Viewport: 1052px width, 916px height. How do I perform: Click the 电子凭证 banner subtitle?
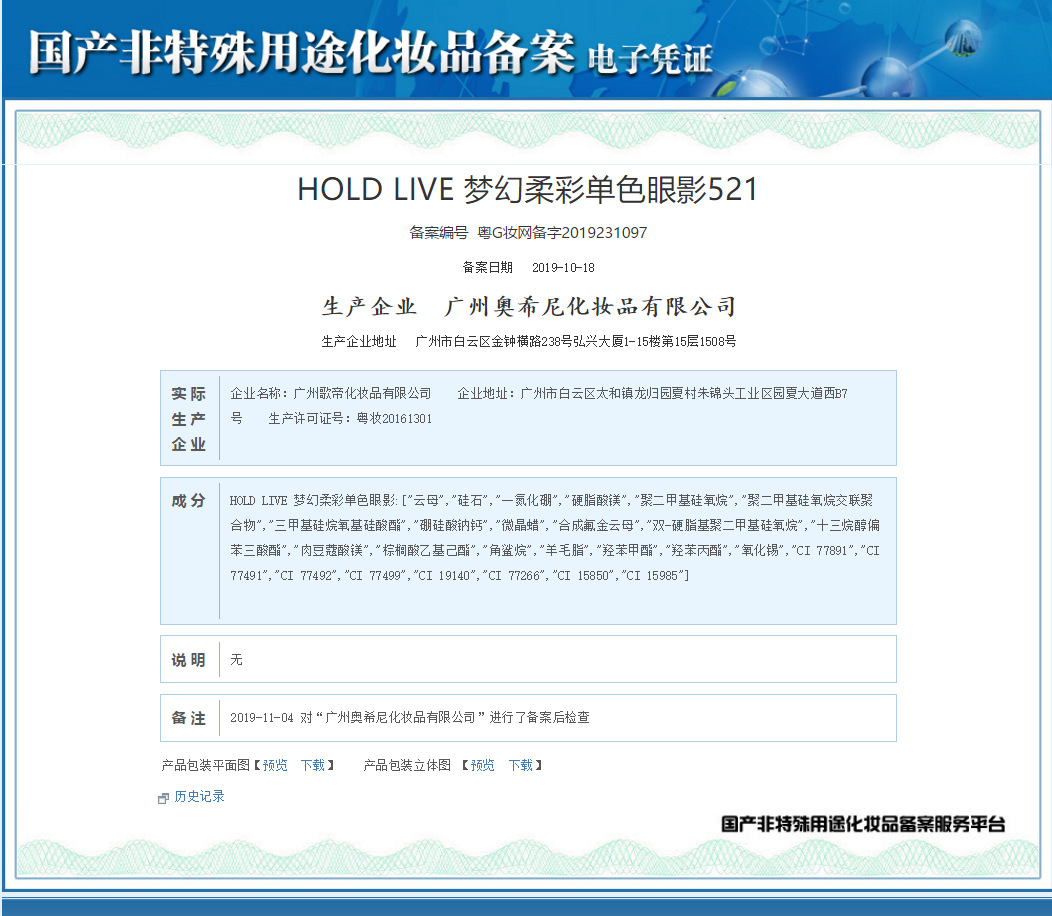(649, 59)
